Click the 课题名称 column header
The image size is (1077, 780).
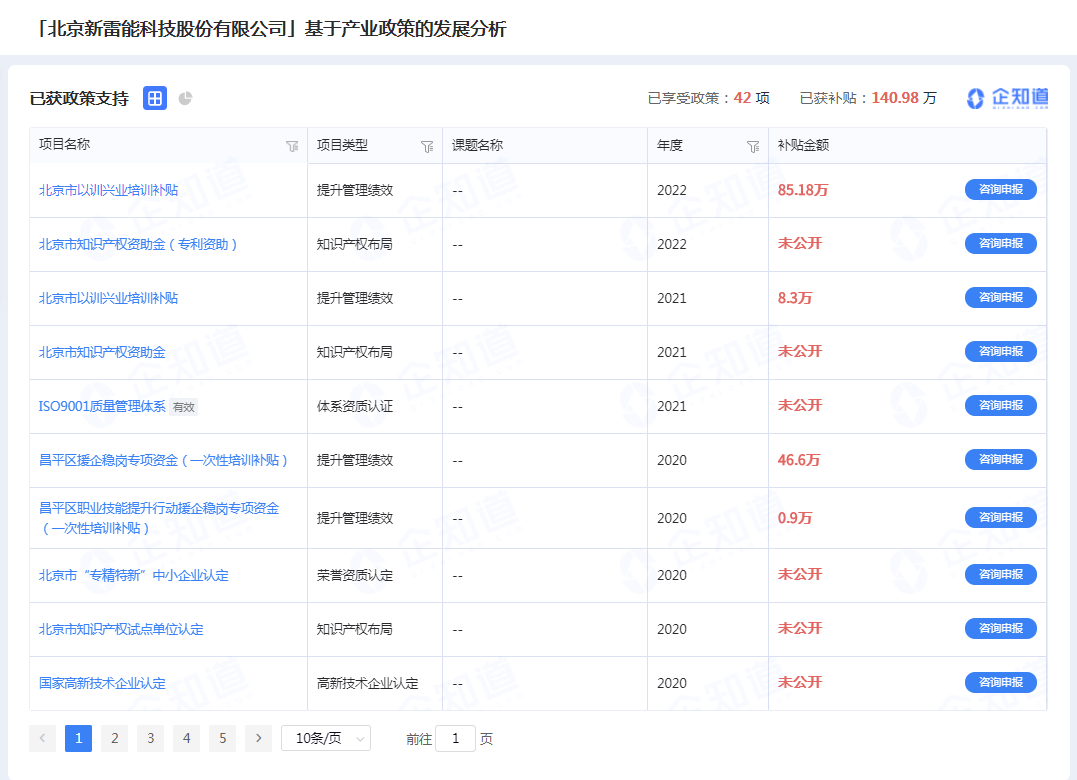point(477,146)
